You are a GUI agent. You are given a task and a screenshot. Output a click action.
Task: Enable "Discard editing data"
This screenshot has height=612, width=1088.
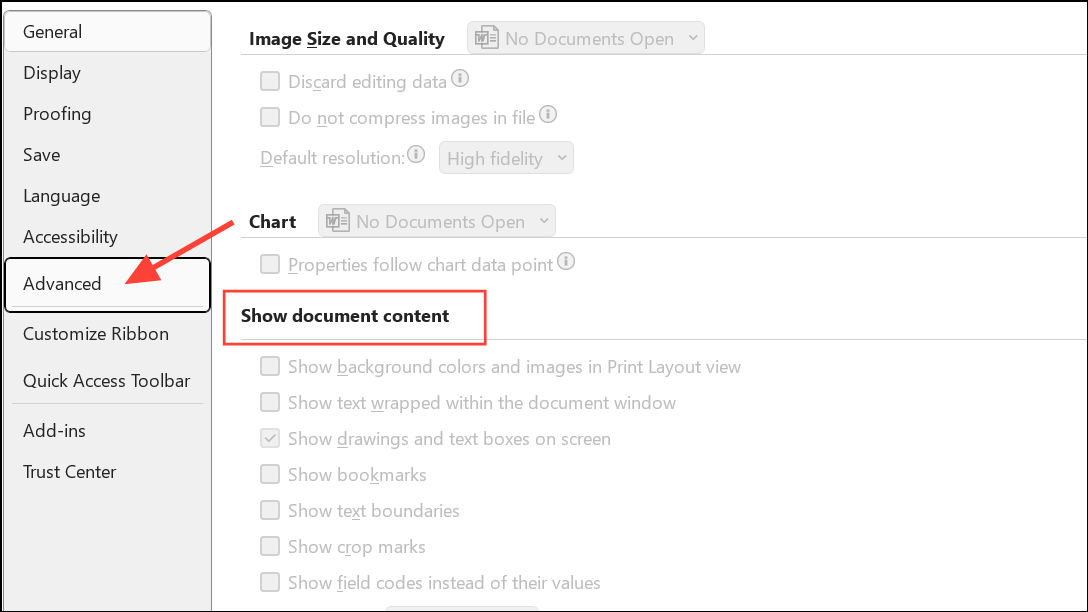pyautogui.click(x=269, y=81)
